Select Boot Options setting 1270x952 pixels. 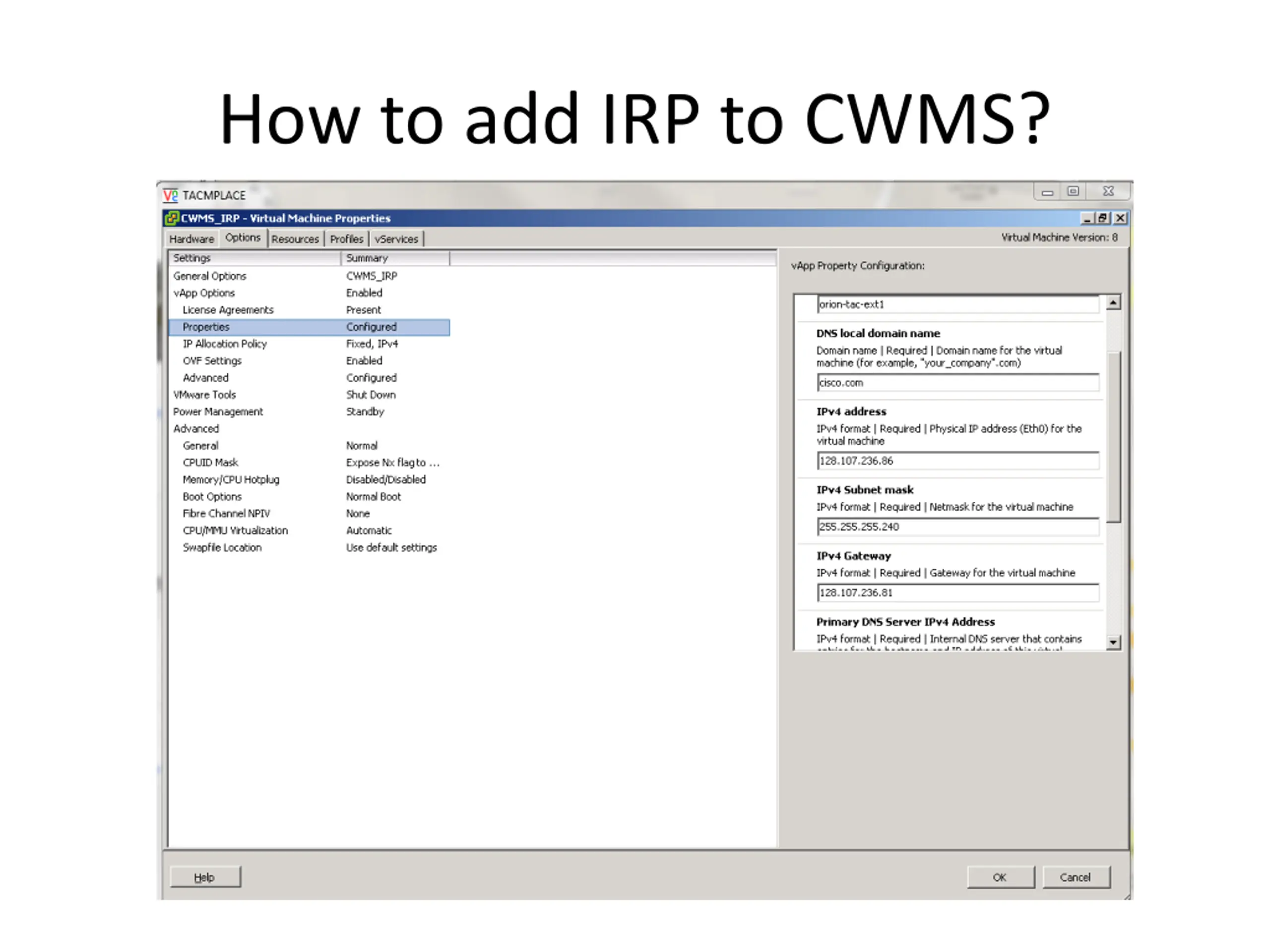pyautogui.click(x=212, y=496)
